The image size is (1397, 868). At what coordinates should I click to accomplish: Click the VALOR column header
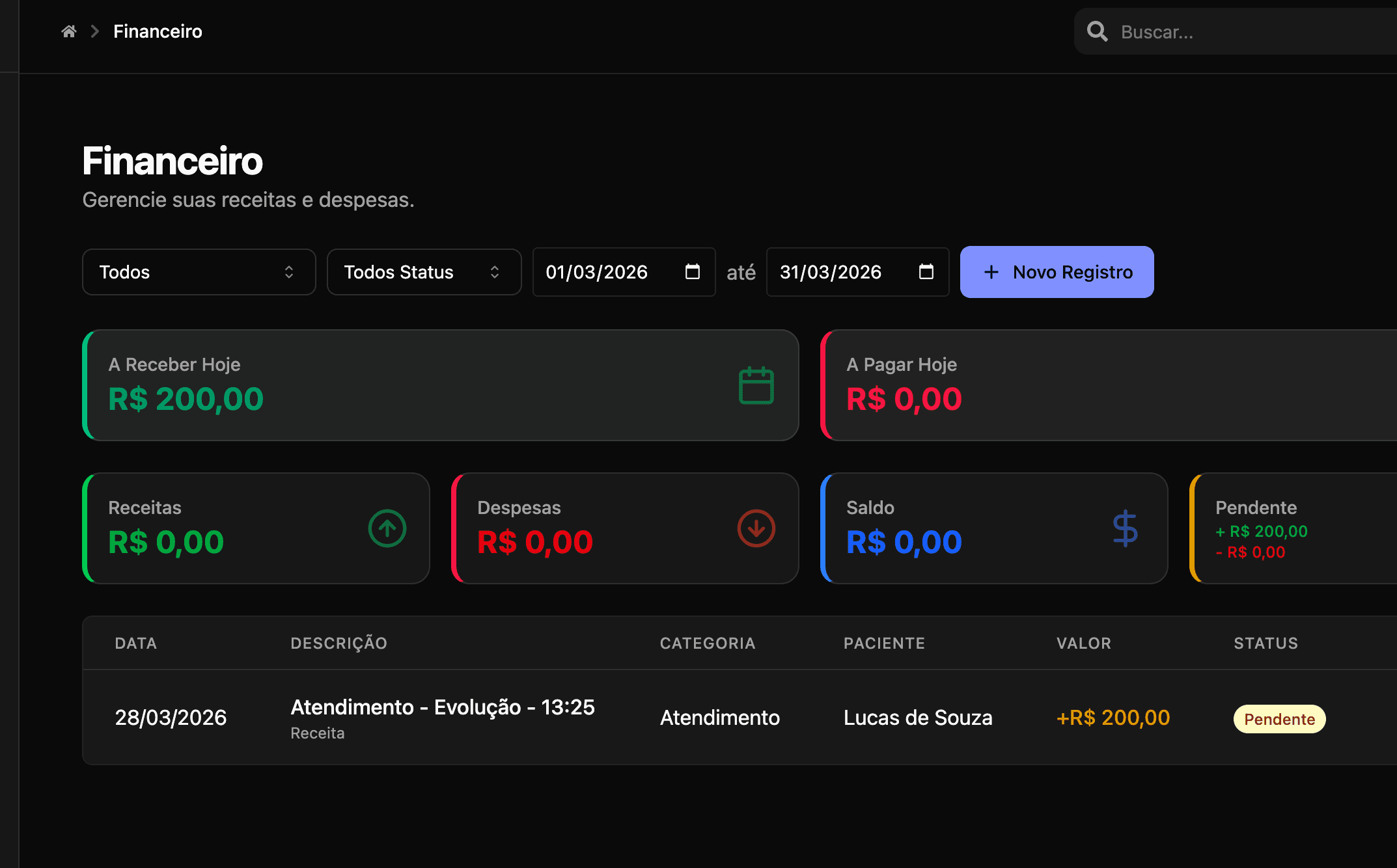tap(1084, 643)
